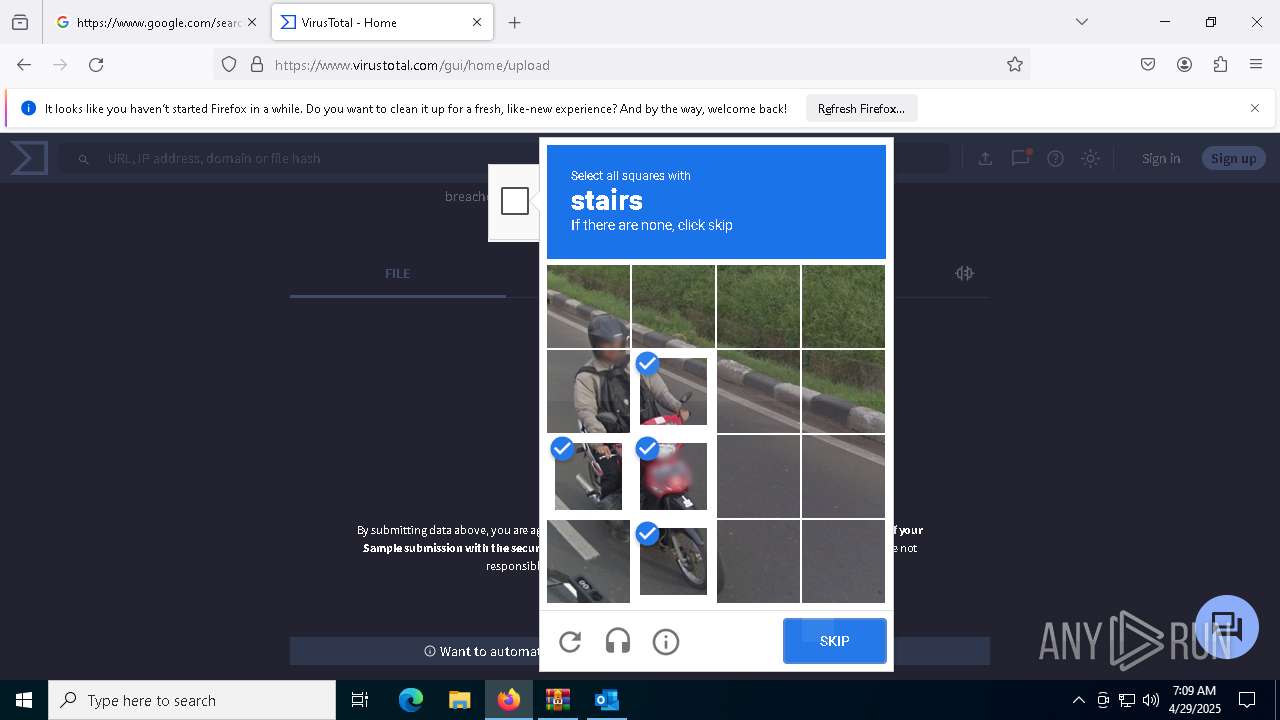Click the volume speaker icon in tray

click(x=1151, y=700)
